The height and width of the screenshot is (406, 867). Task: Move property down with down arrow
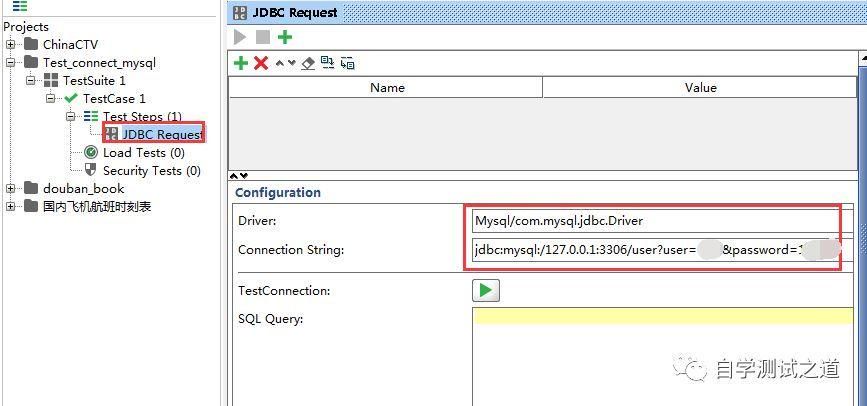pyautogui.click(x=292, y=63)
